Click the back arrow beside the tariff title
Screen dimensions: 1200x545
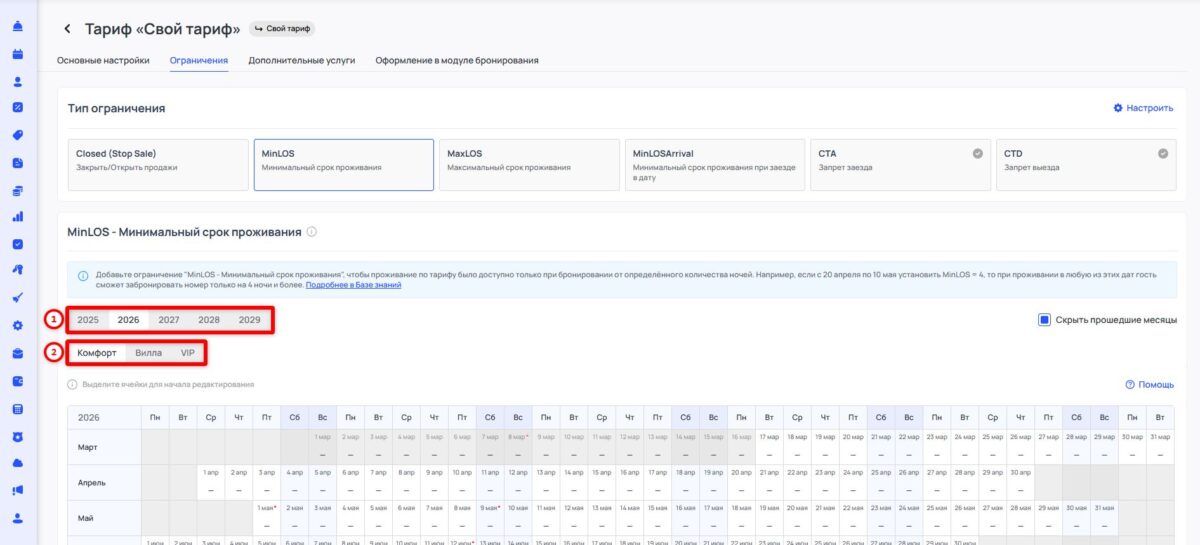tap(67, 29)
